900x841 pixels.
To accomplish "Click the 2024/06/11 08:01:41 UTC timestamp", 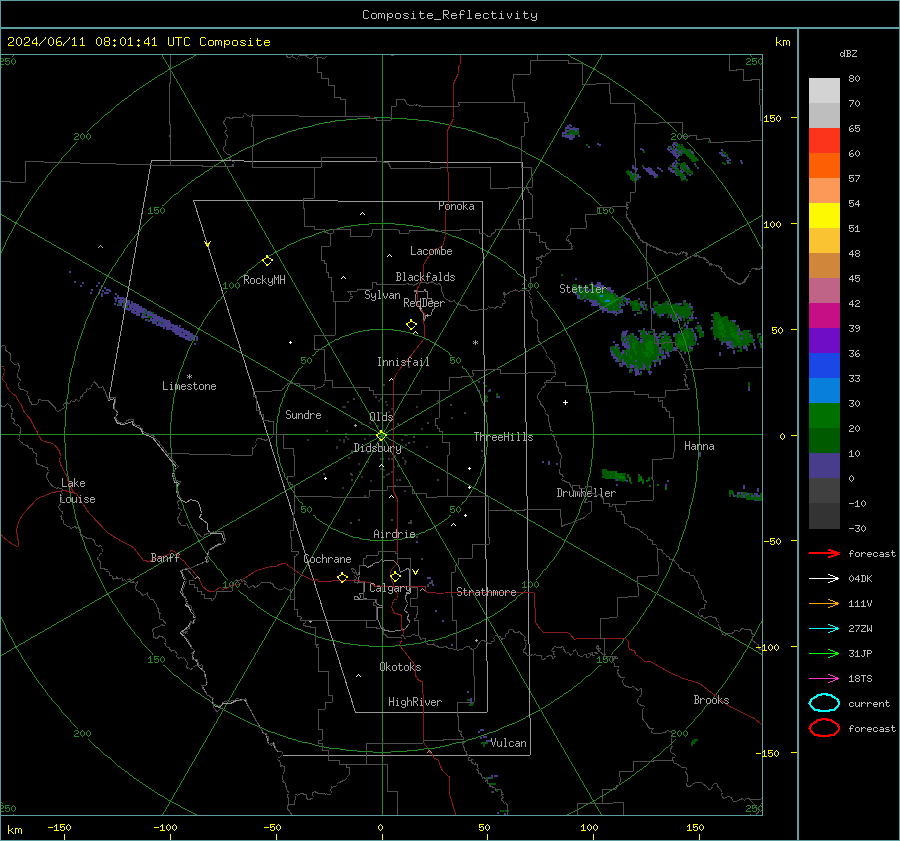I will pos(98,42).
